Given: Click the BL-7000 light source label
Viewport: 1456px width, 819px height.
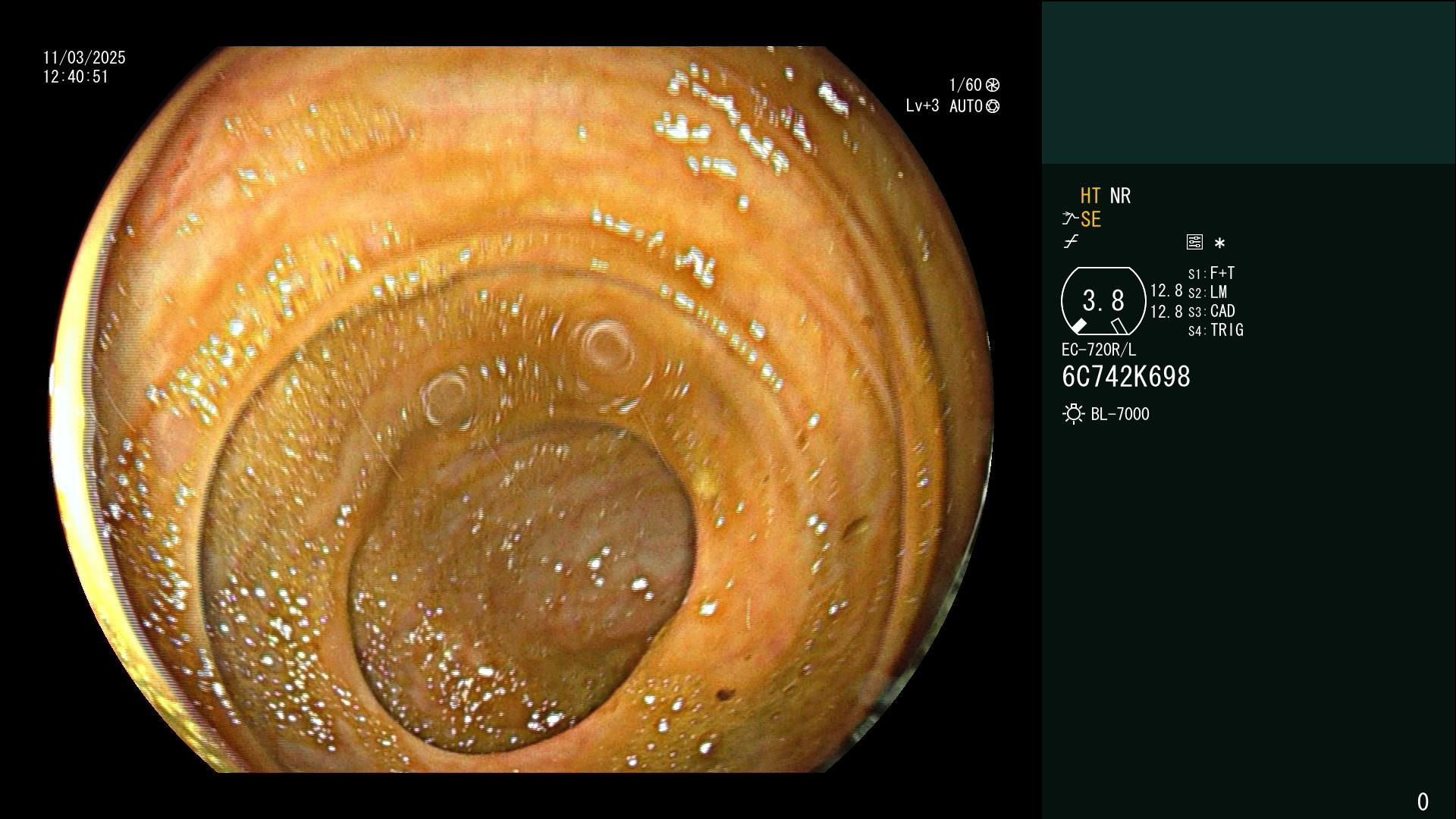Looking at the screenshot, I should (x=1120, y=414).
